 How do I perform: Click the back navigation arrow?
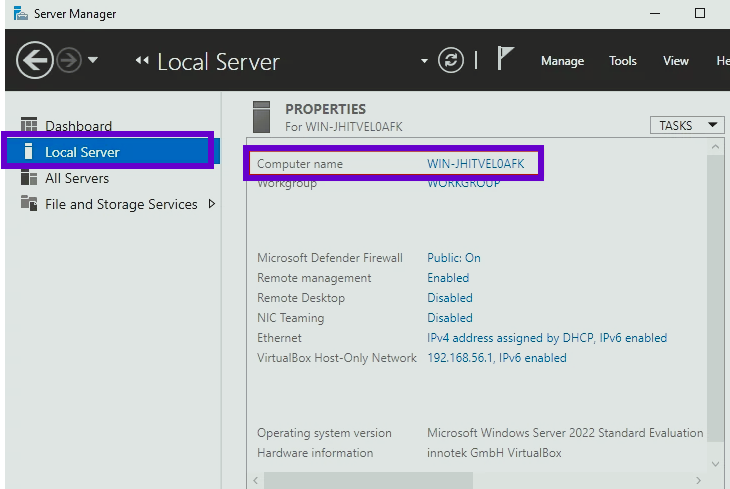click(34, 60)
